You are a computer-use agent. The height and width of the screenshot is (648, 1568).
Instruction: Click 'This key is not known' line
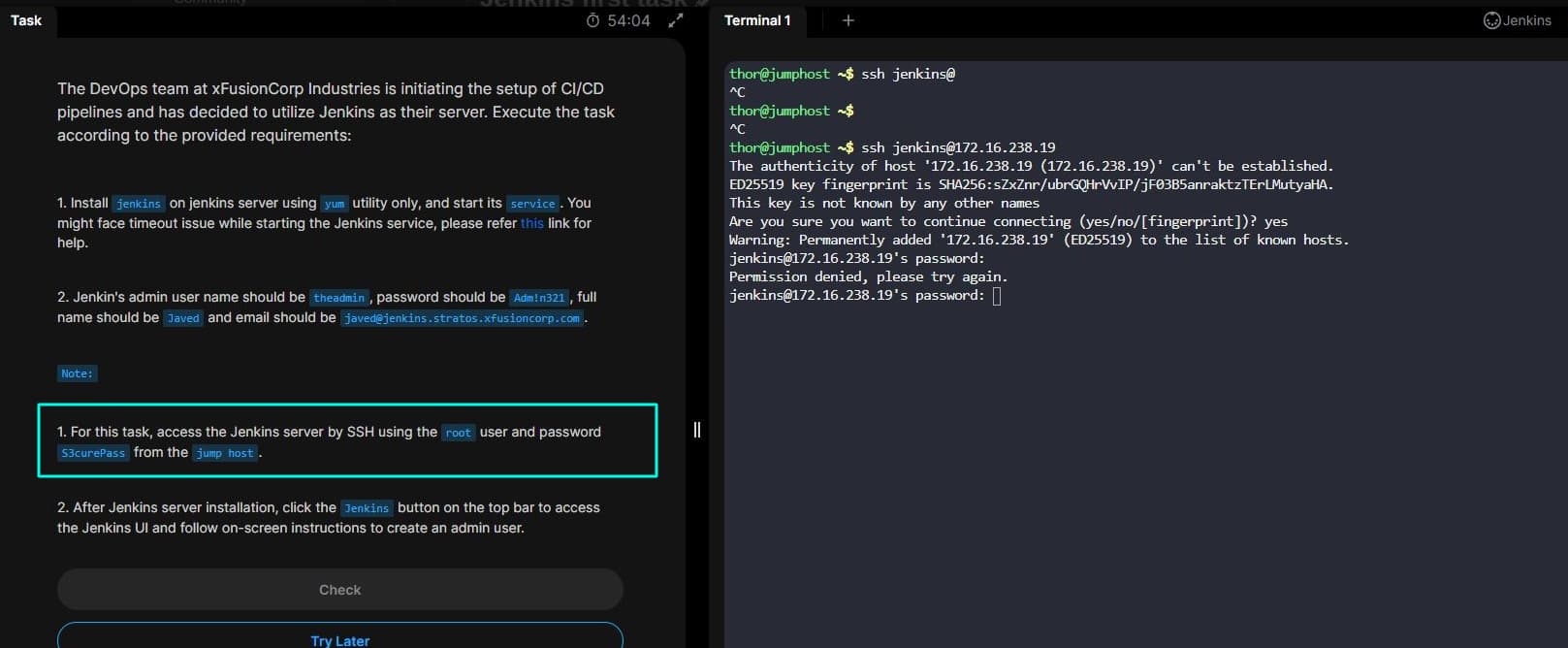click(x=884, y=203)
